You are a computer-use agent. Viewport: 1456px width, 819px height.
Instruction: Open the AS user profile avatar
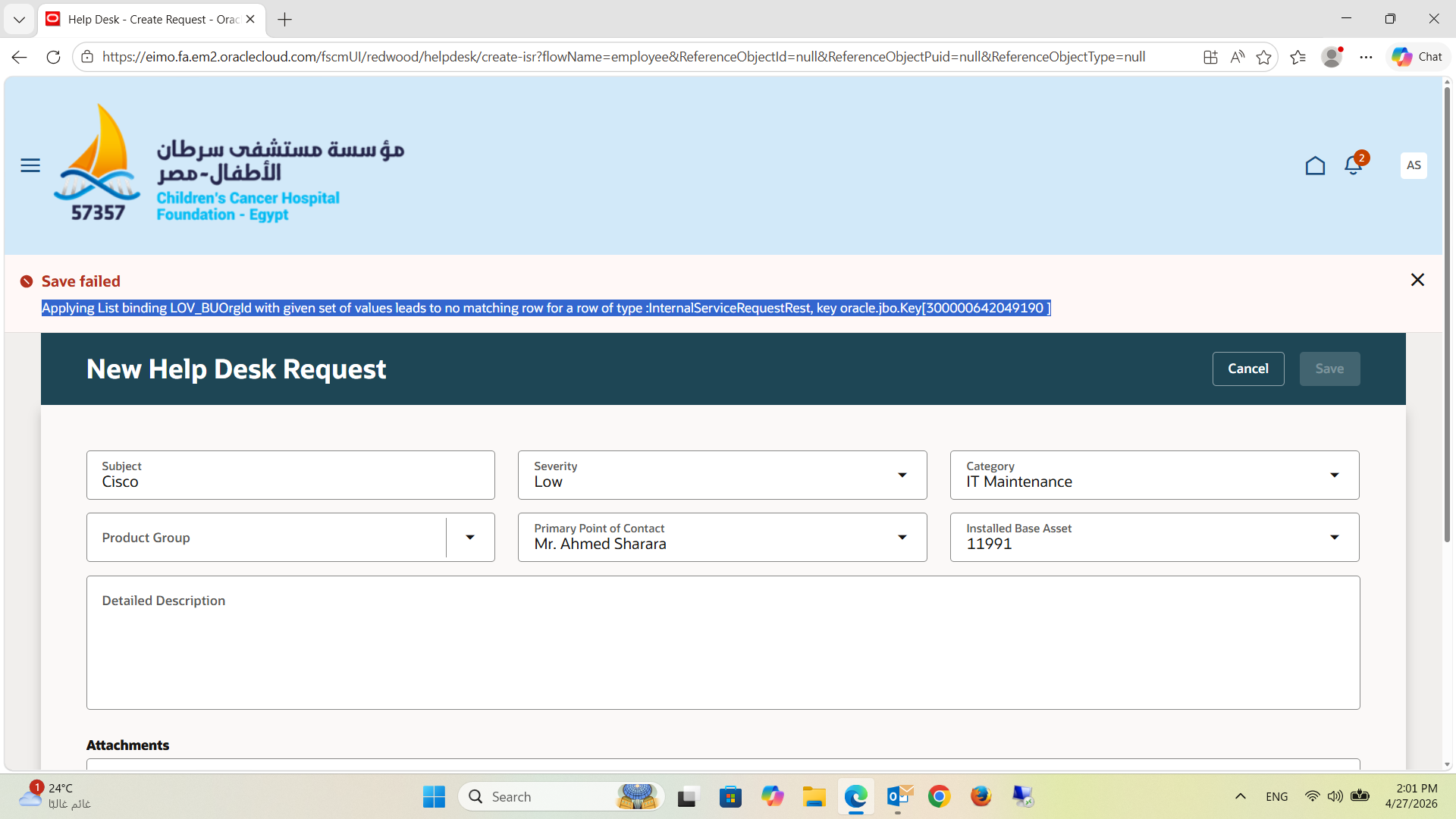click(x=1414, y=165)
